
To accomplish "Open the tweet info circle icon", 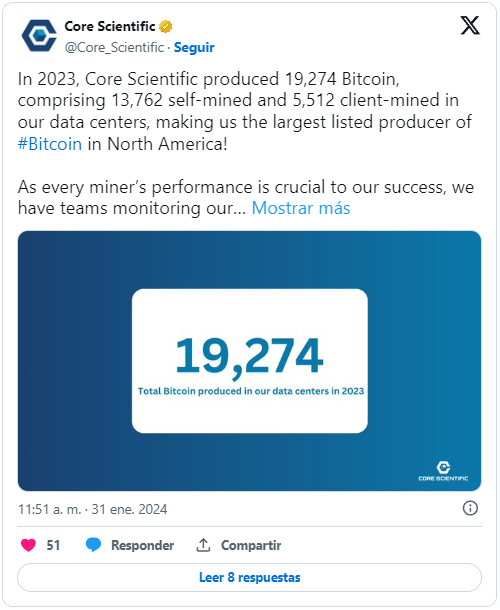I will pos(470,508).
